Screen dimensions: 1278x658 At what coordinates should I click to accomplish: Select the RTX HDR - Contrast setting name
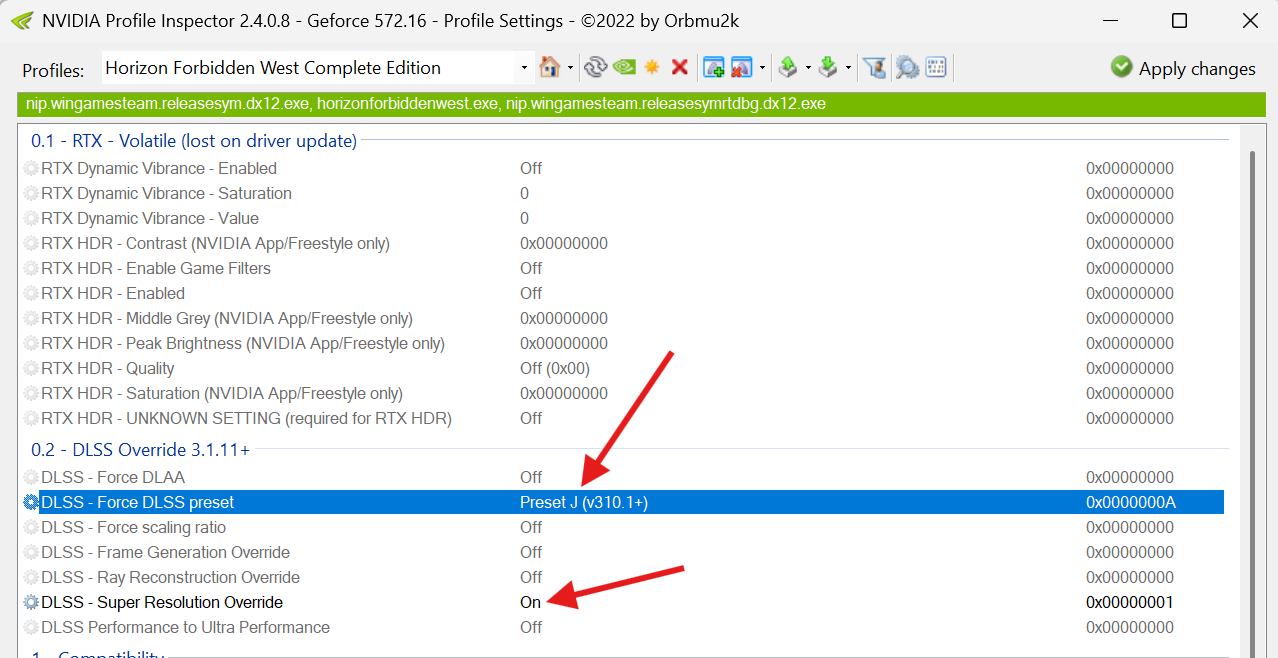coord(215,243)
